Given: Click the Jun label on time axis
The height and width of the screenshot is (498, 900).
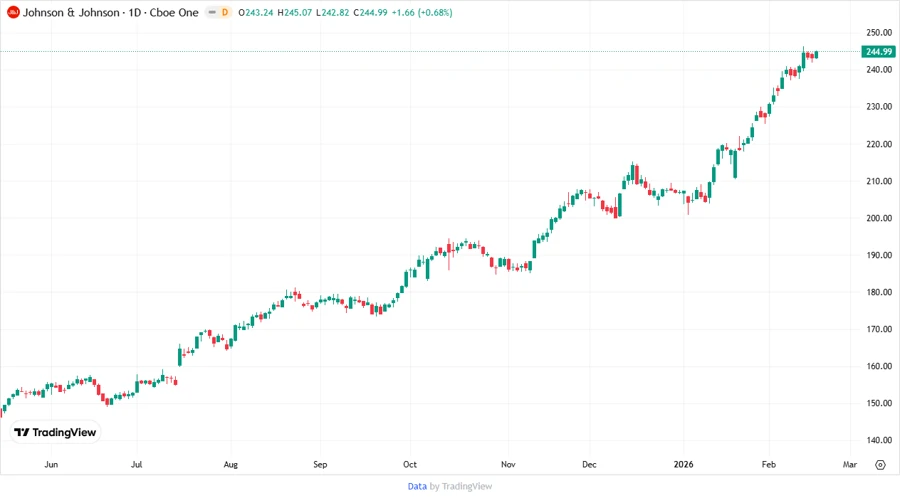Looking at the screenshot, I should click(x=51, y=464).
